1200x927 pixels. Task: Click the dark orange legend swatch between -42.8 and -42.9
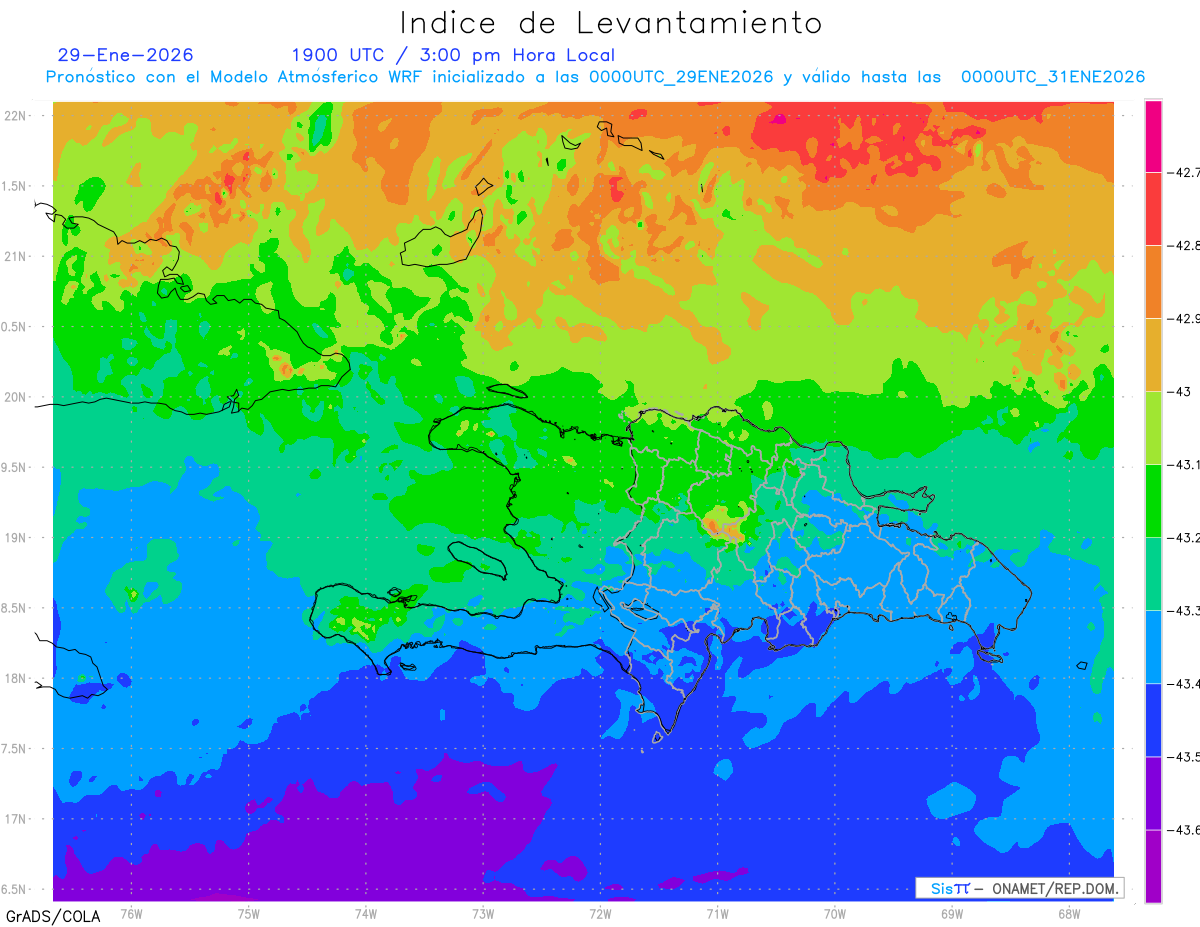(1153, 281)
